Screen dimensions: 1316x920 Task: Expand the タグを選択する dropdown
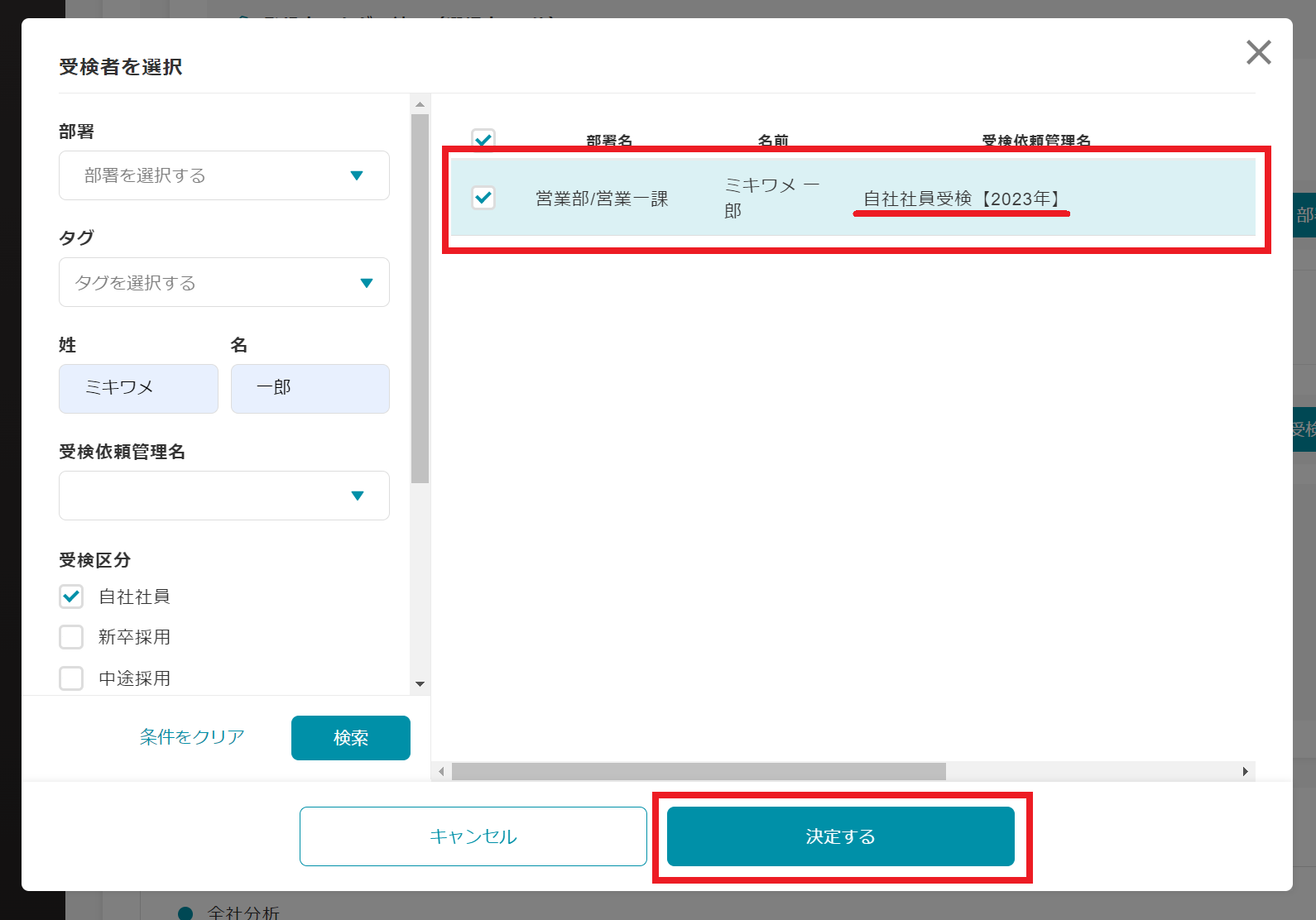(x=223, y=283)
